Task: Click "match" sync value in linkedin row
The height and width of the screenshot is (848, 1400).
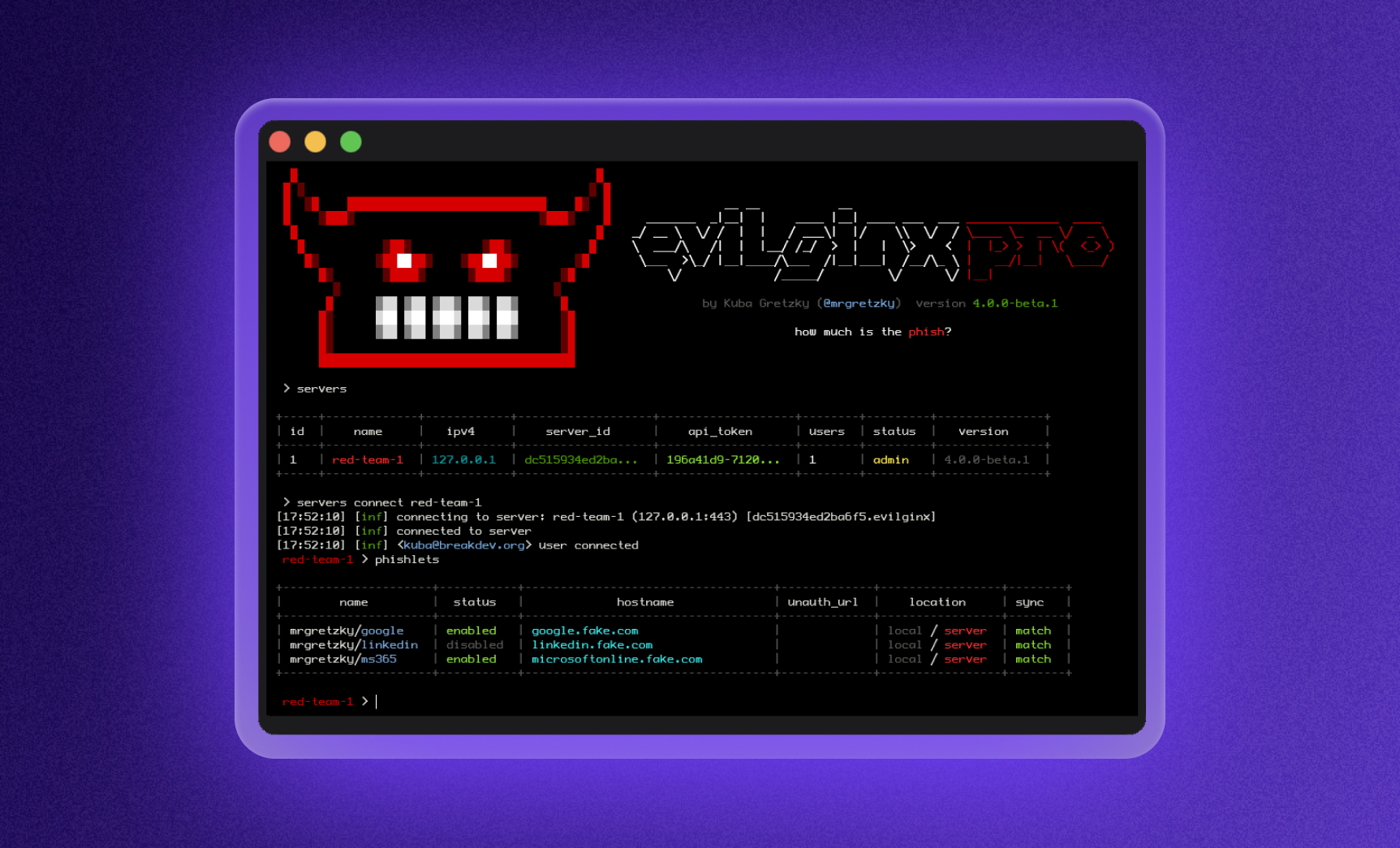Action: (x=1032, y=645)
